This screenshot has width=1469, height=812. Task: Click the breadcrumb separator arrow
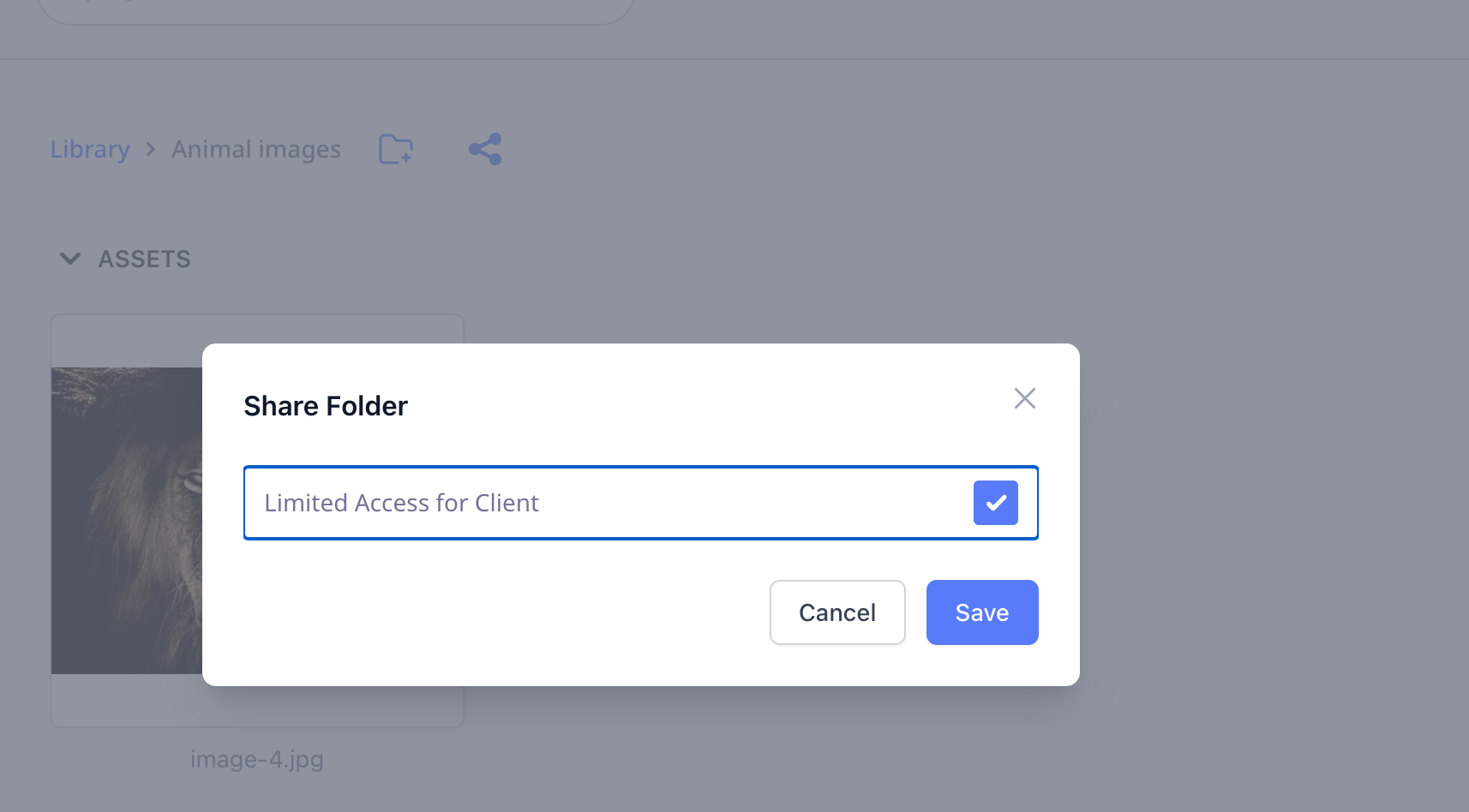[x=151, y=149]
